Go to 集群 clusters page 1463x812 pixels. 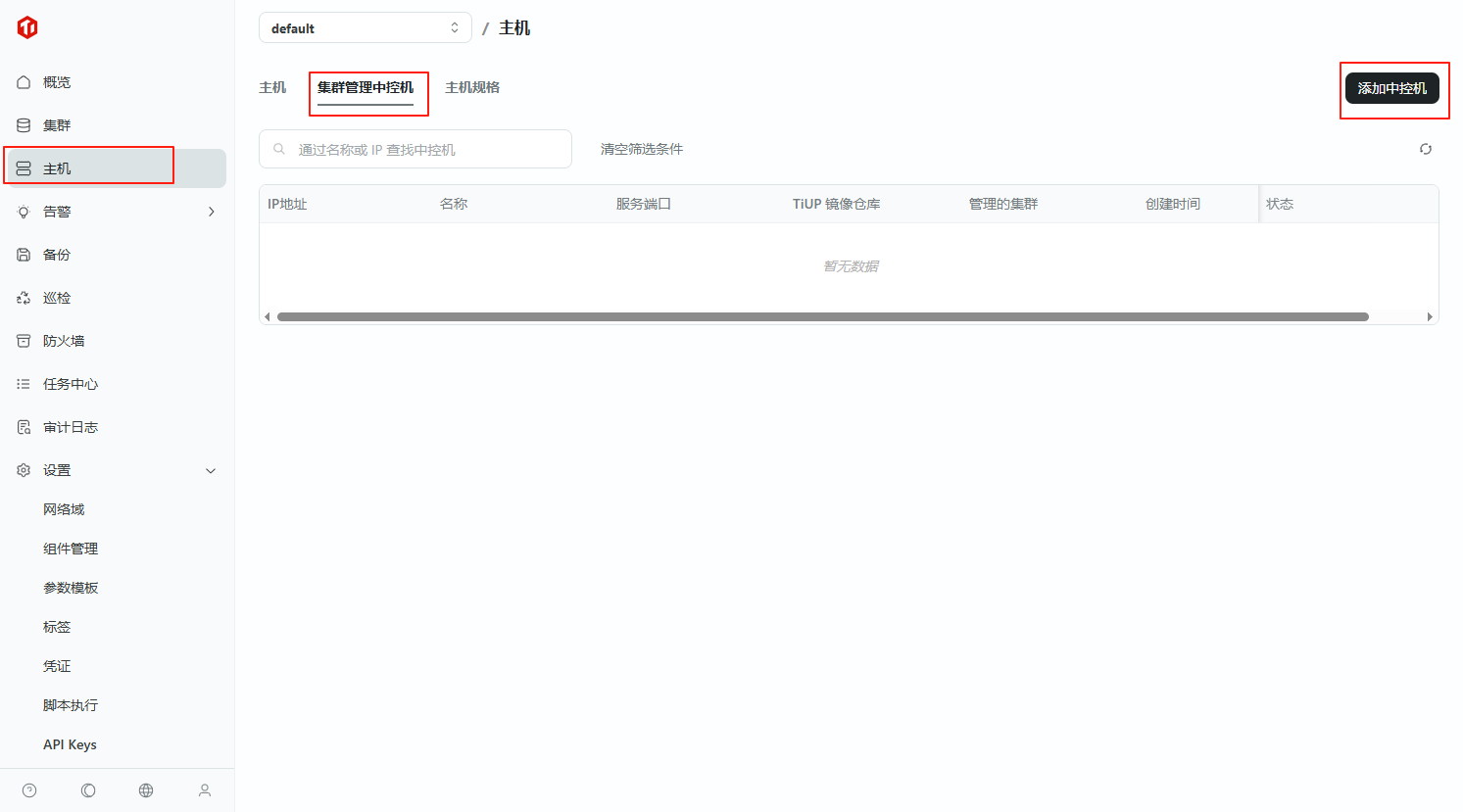pyautogui.click(x=57, y=125)
